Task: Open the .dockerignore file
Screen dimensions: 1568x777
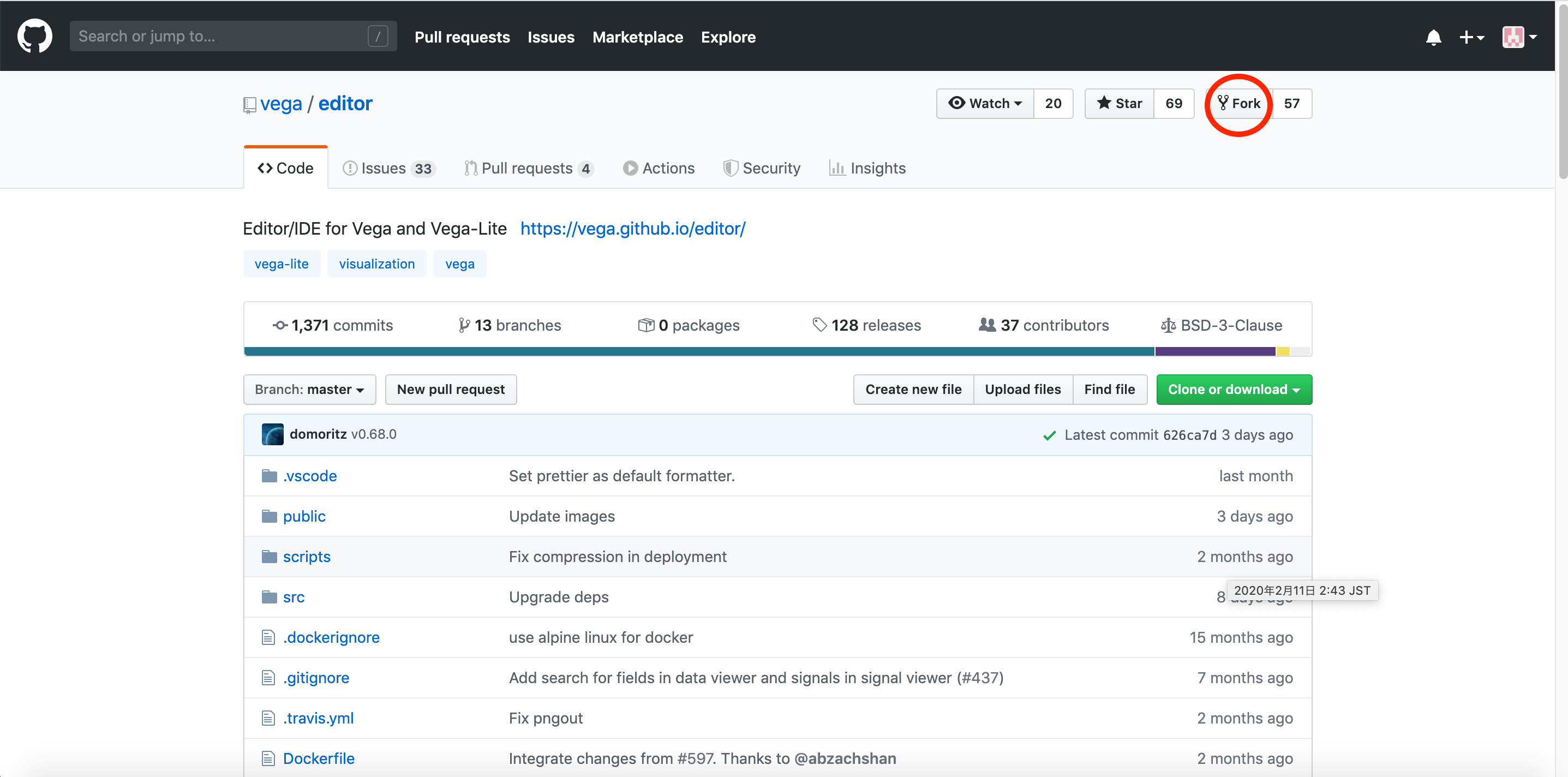Action: click(331, 637)
